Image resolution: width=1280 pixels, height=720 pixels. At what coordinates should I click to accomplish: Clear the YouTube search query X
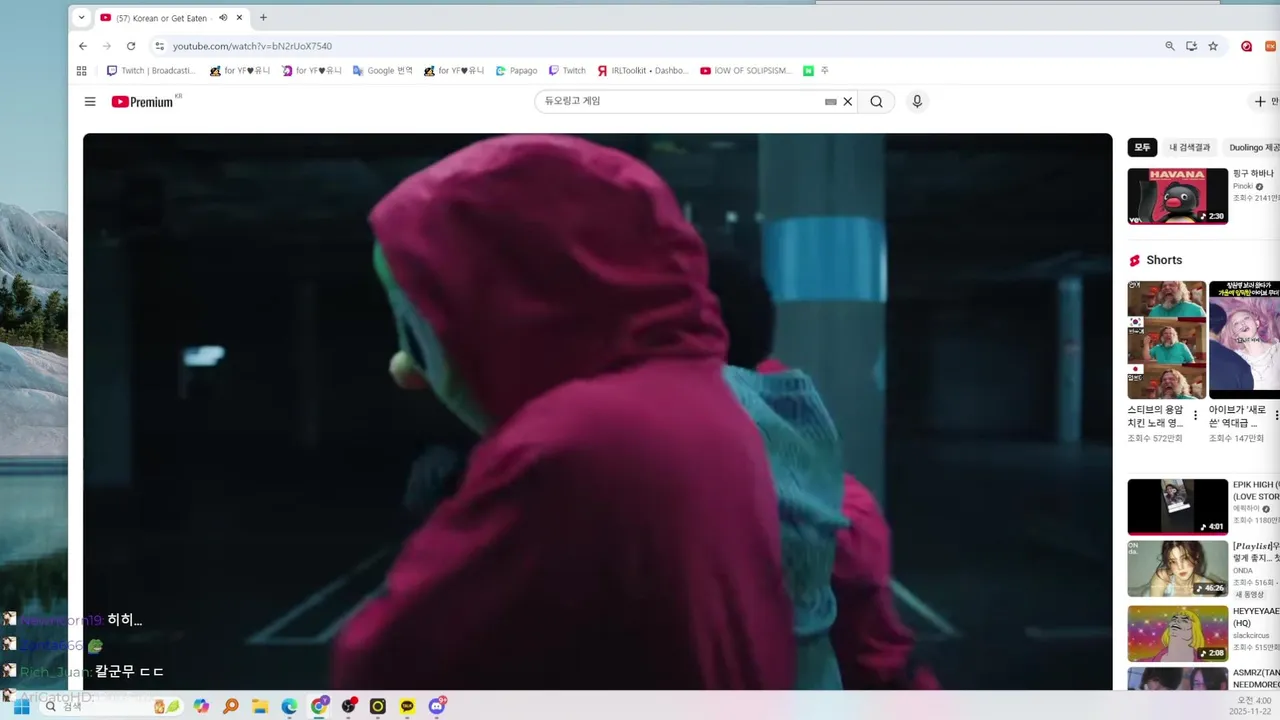coord(848,101)
